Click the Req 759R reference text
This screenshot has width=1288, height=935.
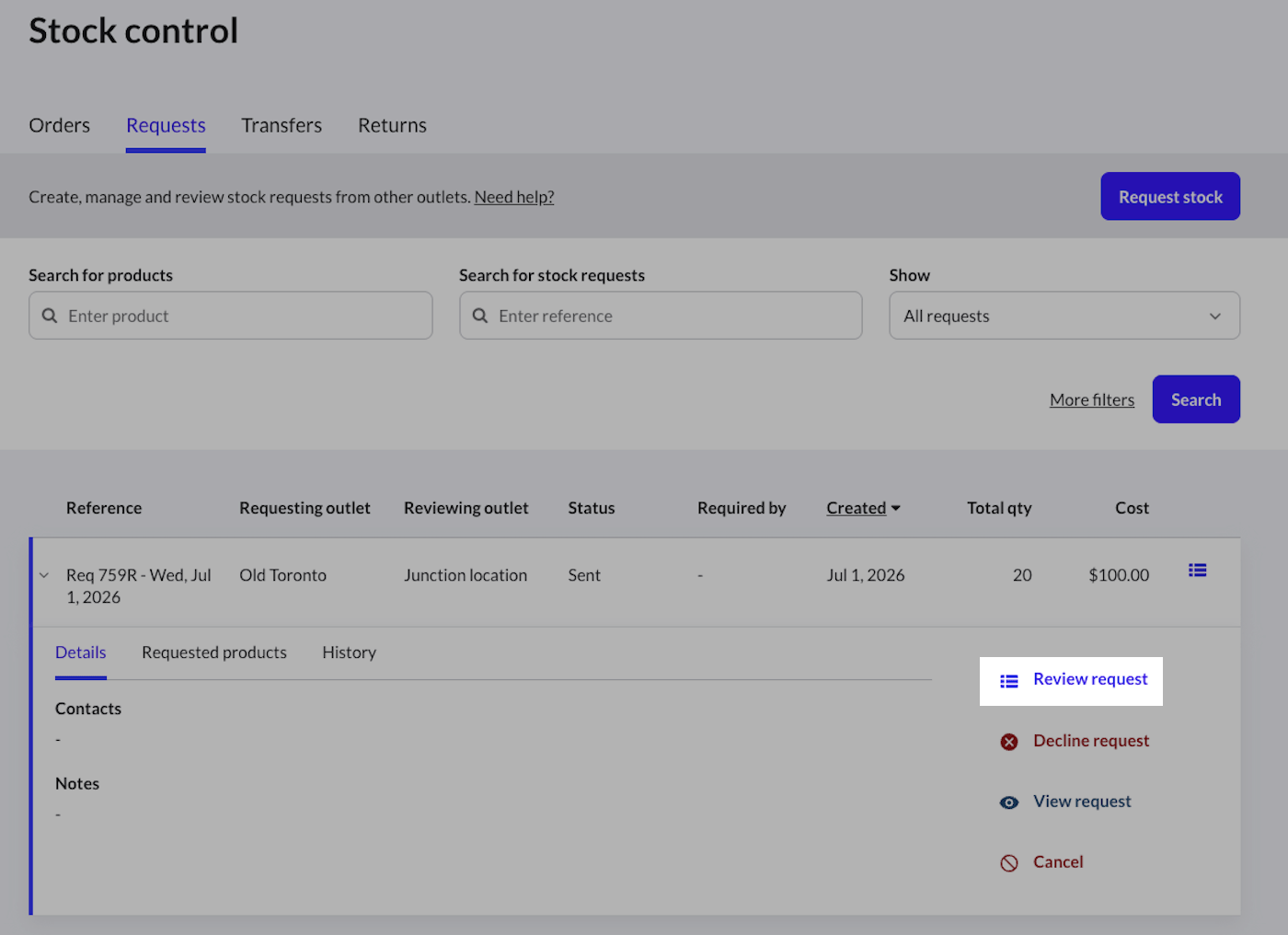coord(139,586)
